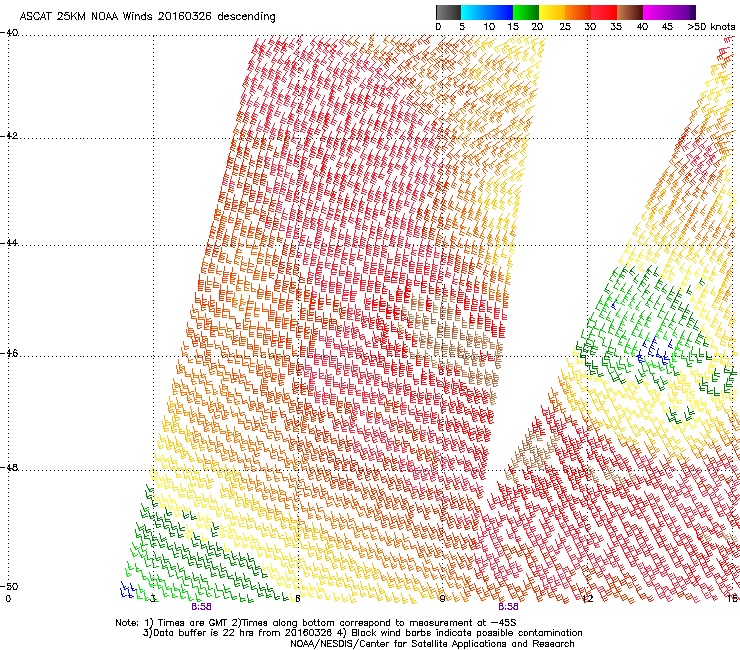
Task: Pick the brown 35–40 knots legend segment
Action: 630,12
